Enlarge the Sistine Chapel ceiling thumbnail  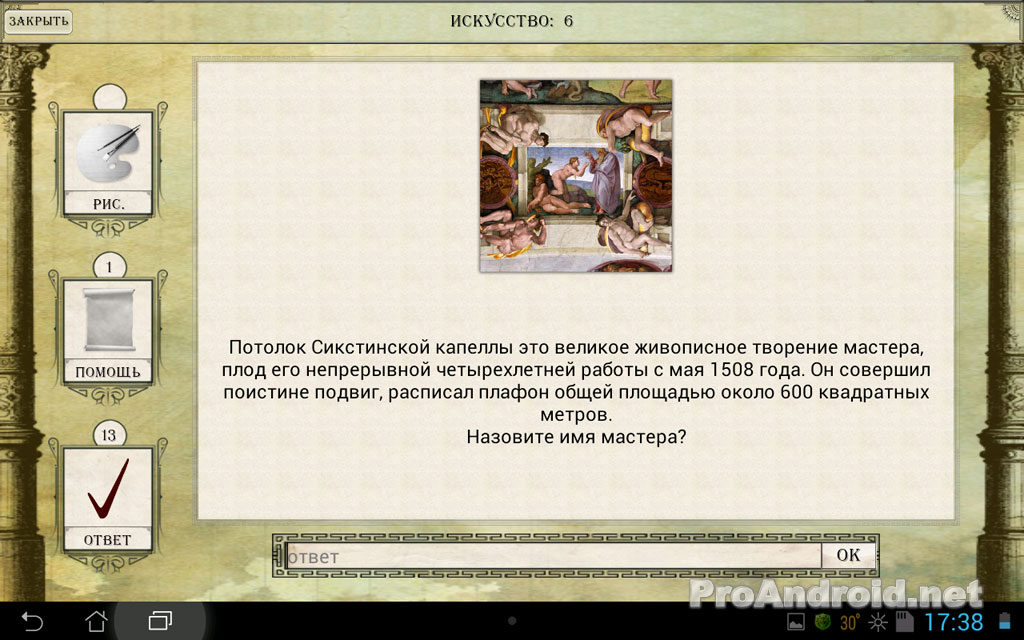(x=576, y=176)
